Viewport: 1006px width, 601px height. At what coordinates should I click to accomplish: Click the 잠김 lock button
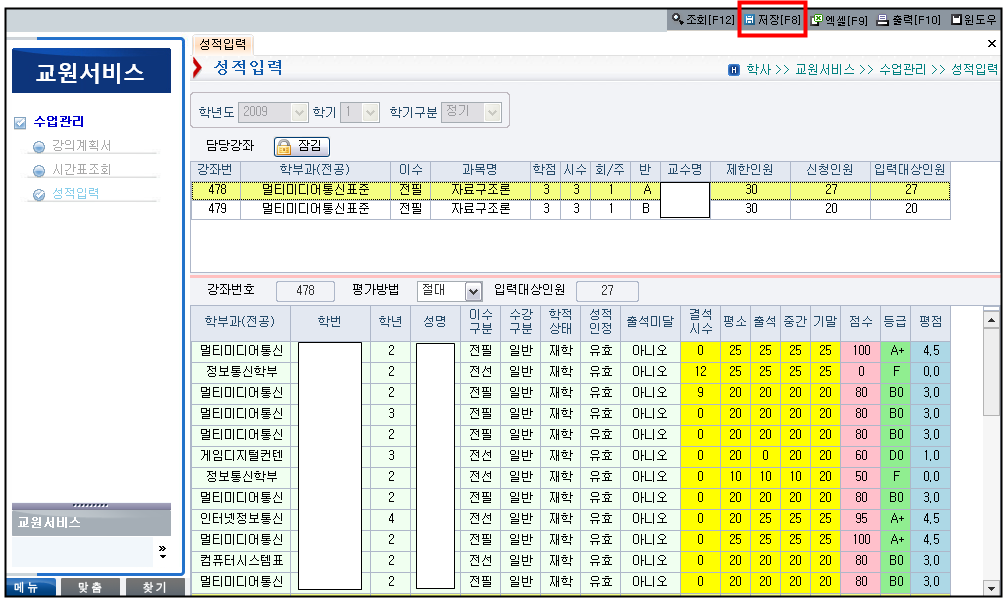[x=302, y=146]
